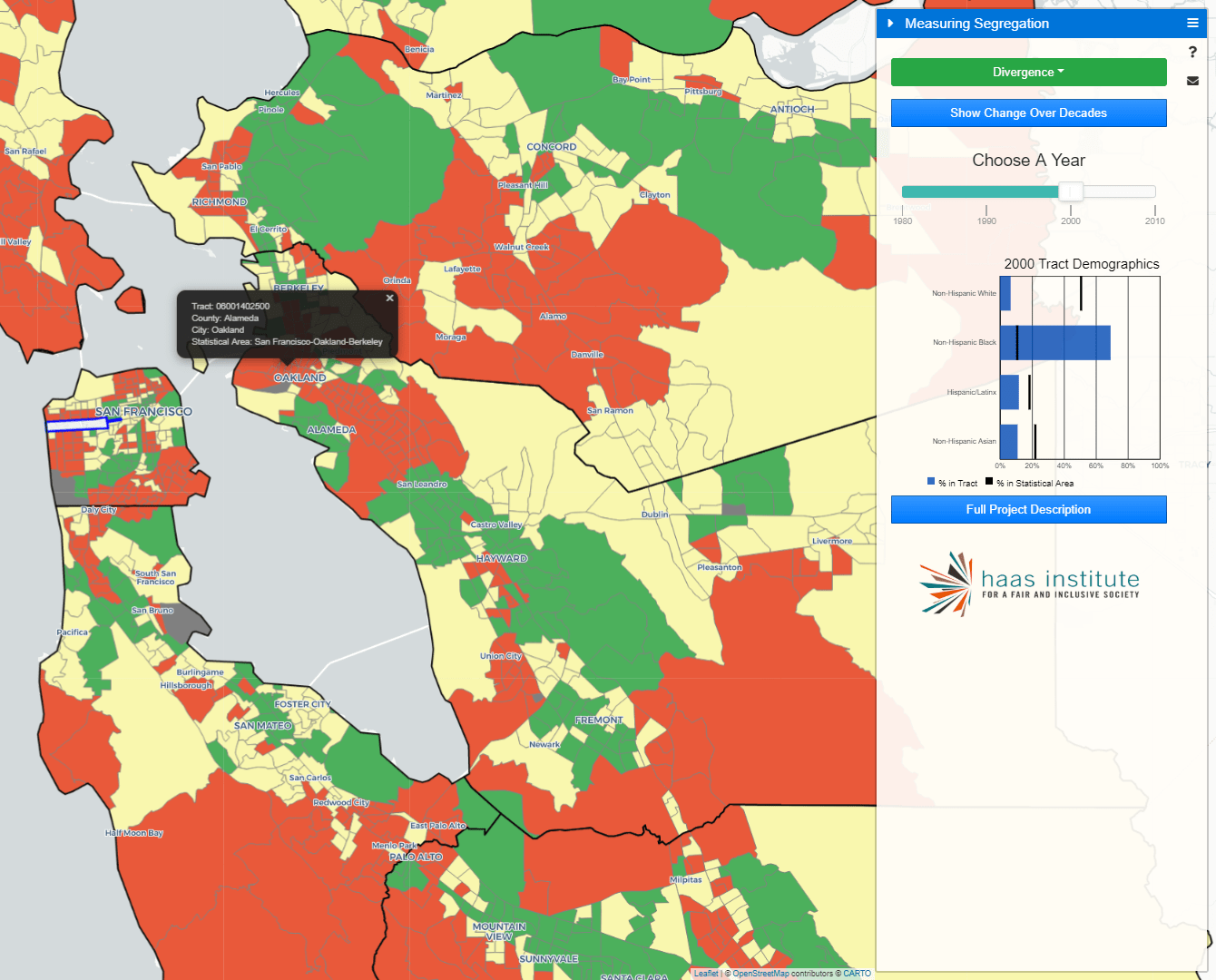Click the blue-outlined tract in San Francisco
1216x980 pixels.
coord(77,423)
